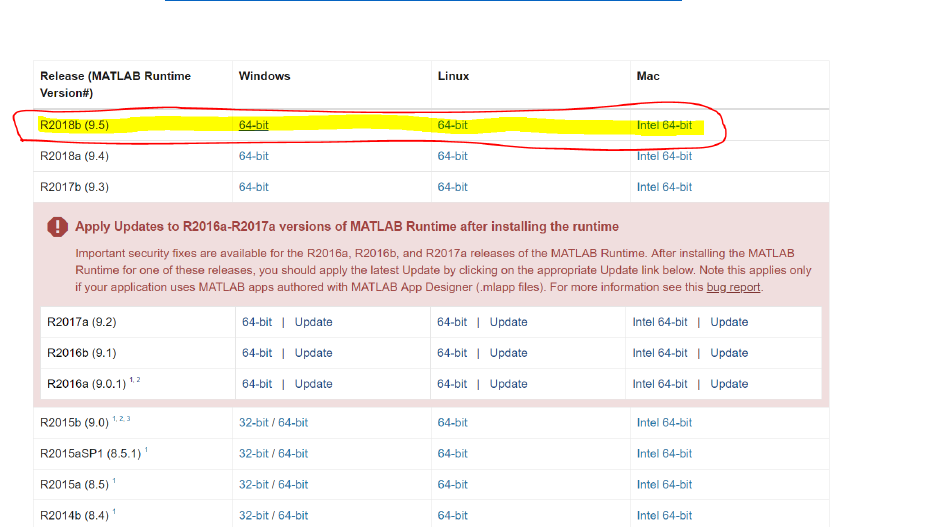Download R2017a Mac Intel 64-bit runtime
This screenshot has width=937, height=527.
tap(660, 322)
